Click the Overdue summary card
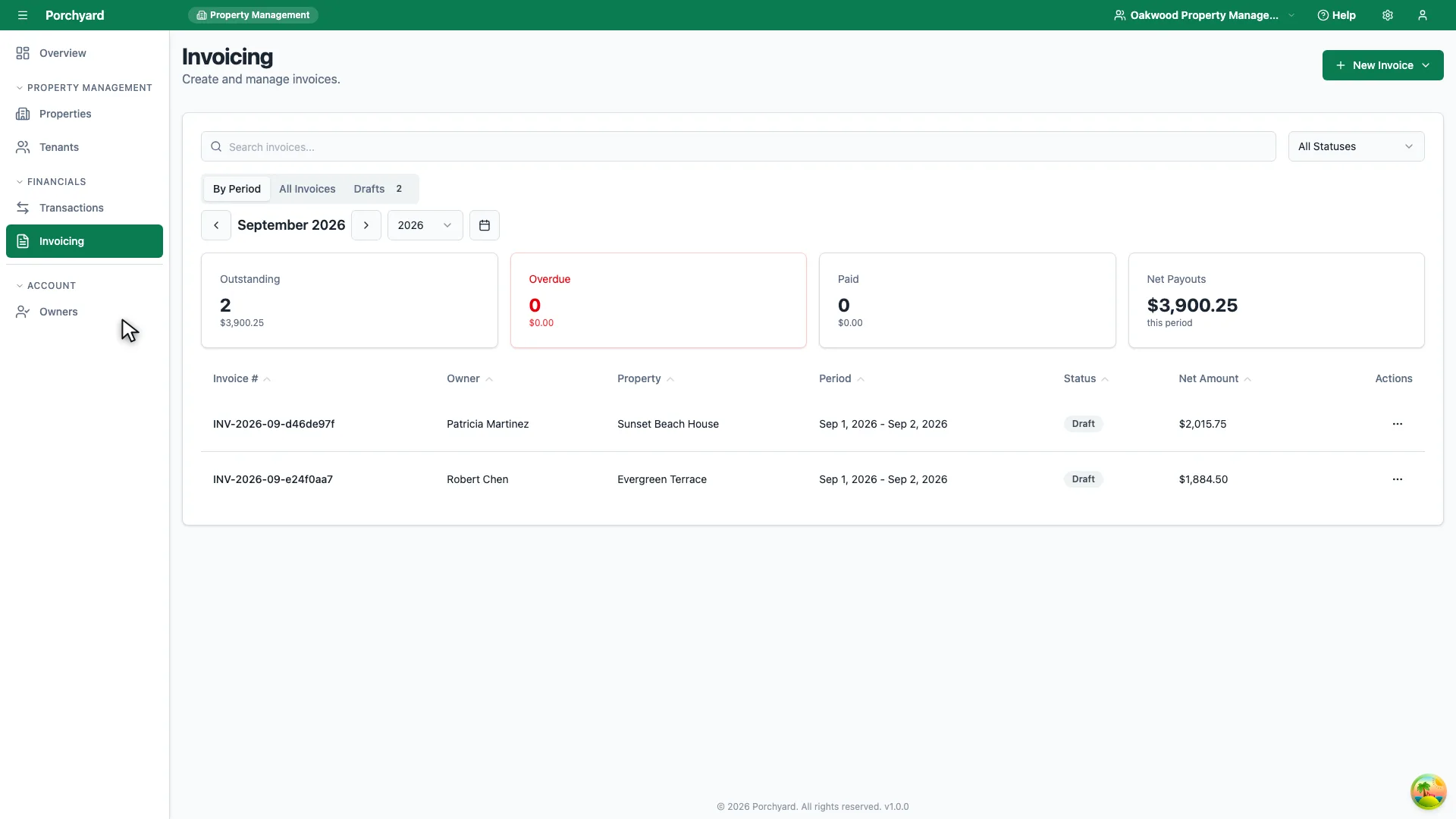The width and height of the screenshot is (1456, 819). click(x=658, y=300)
